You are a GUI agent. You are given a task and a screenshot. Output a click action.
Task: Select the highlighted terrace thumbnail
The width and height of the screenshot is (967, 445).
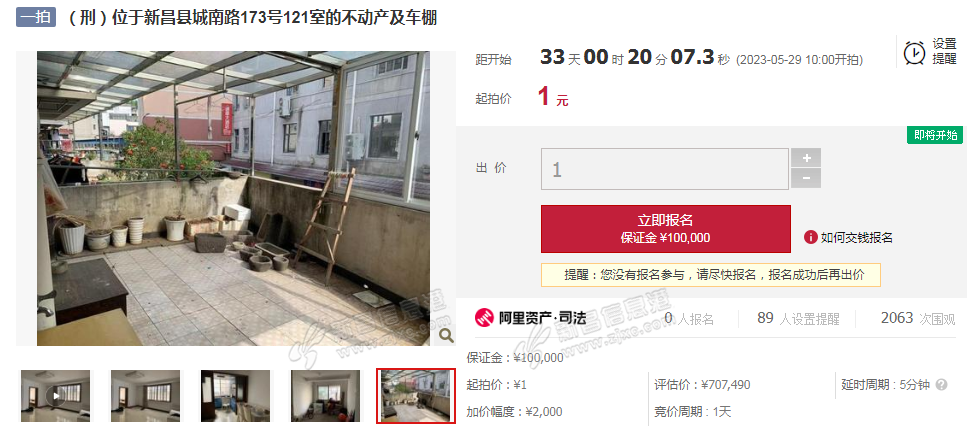coord(416,396)
